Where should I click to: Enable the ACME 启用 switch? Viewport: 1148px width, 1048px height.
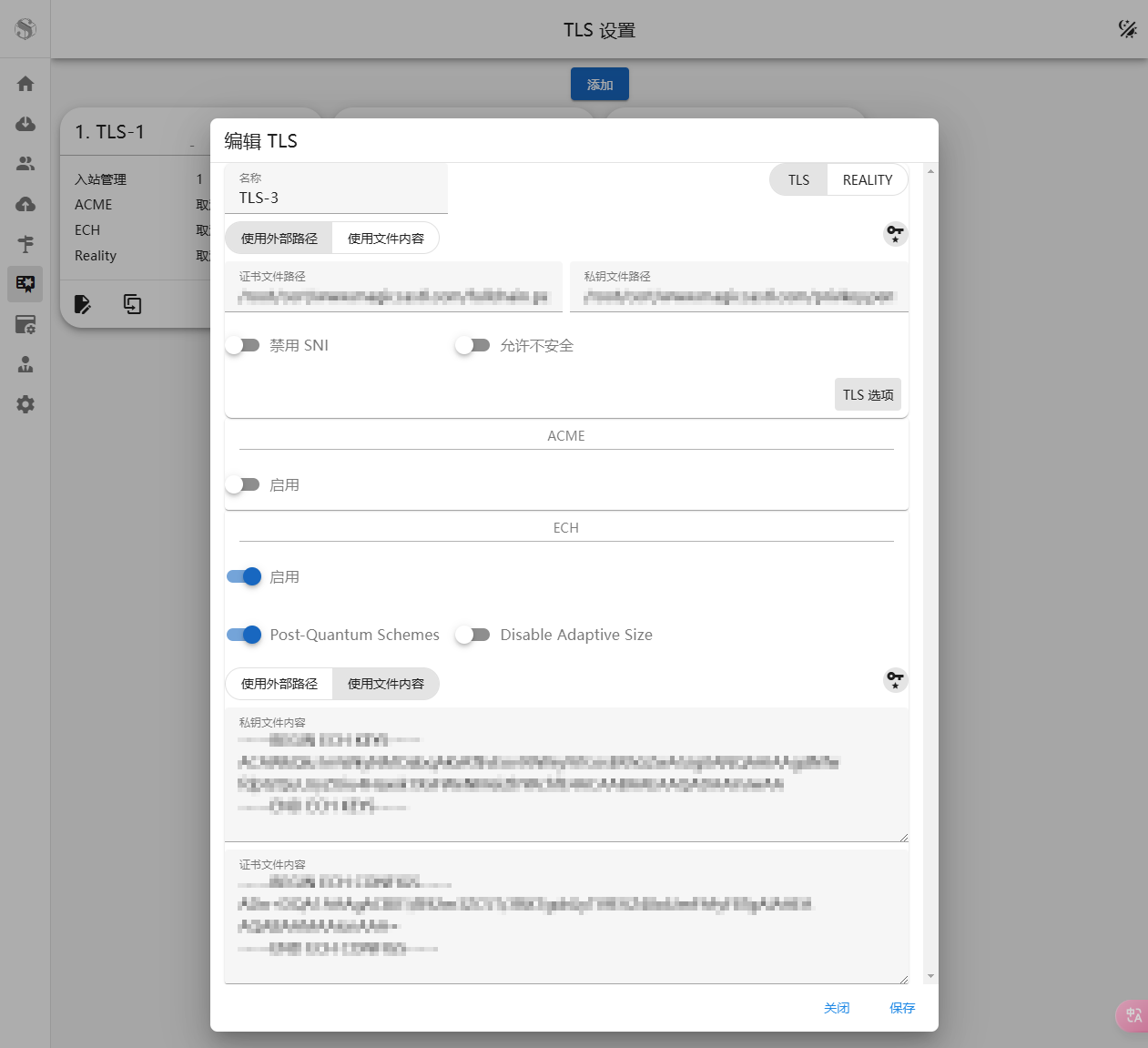tap(243, 484)
